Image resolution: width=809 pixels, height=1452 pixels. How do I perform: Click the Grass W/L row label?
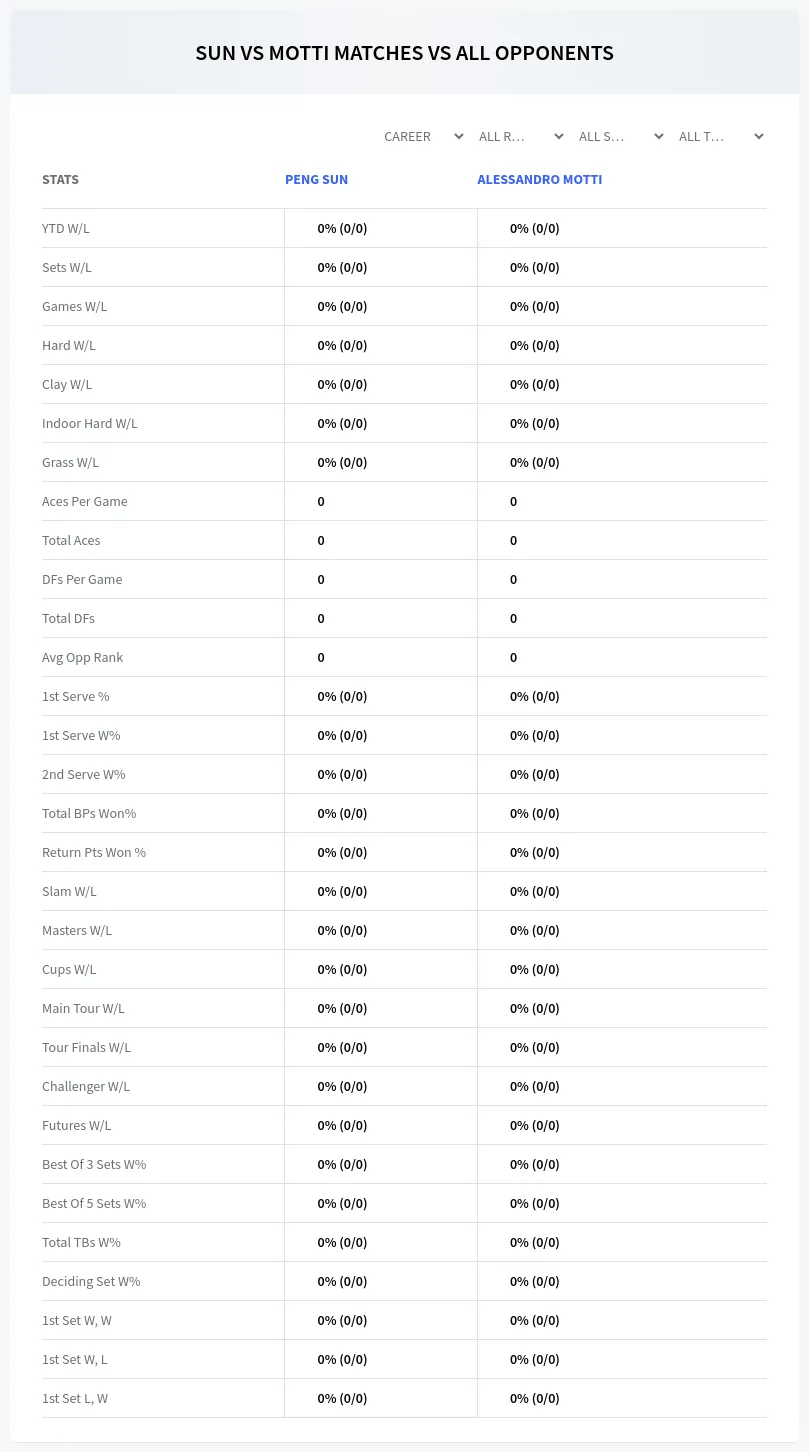click(x=71, y=462)
